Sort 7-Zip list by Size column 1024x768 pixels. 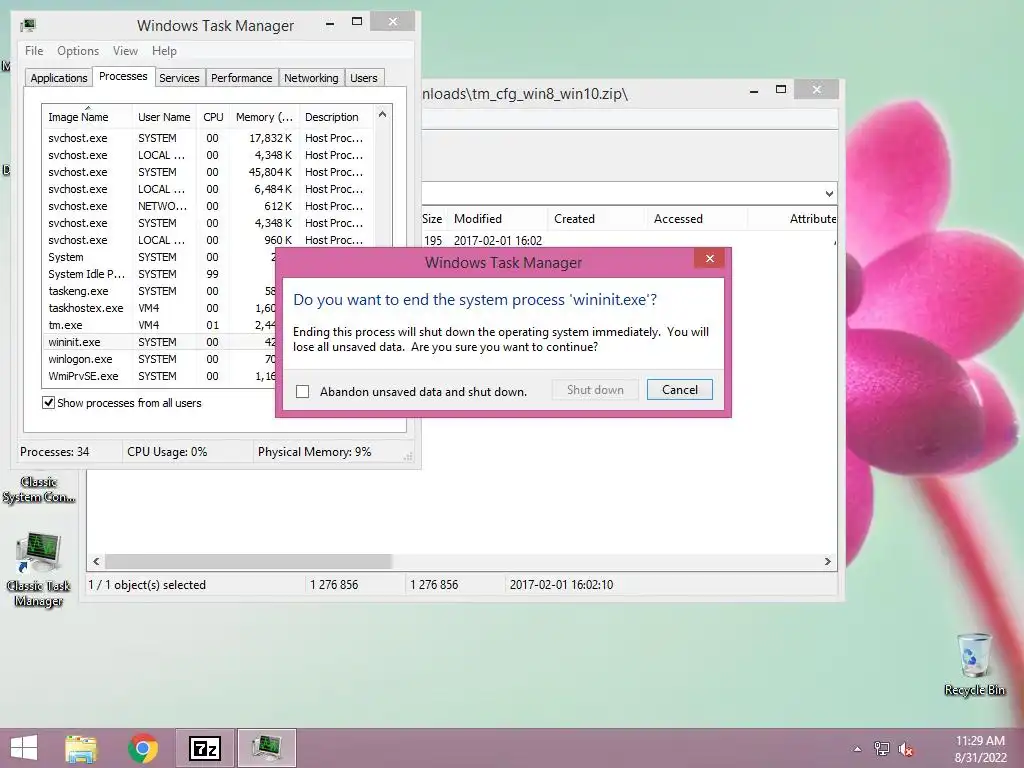click(x=432, y=219)
